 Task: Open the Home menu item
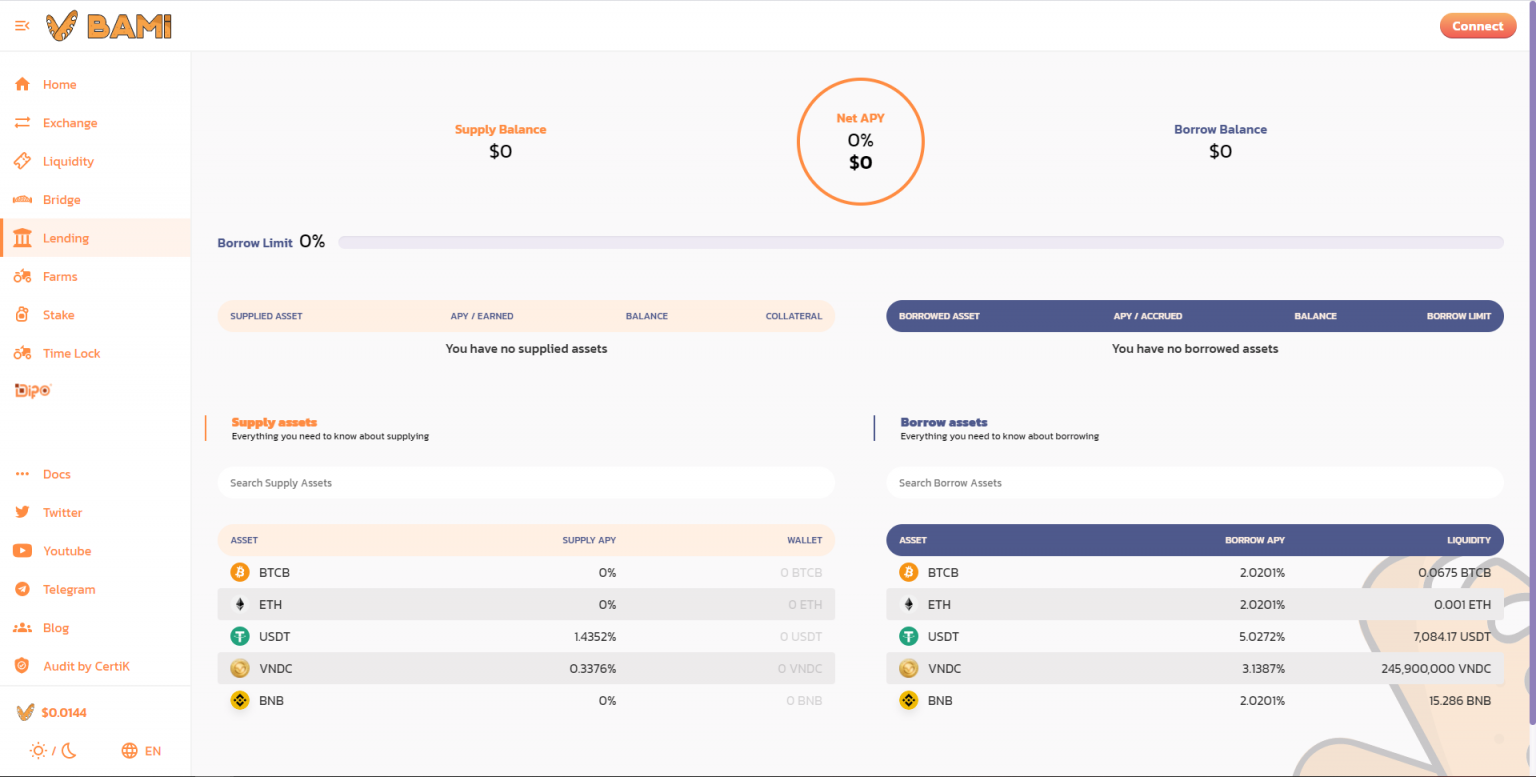coord(95,85)
